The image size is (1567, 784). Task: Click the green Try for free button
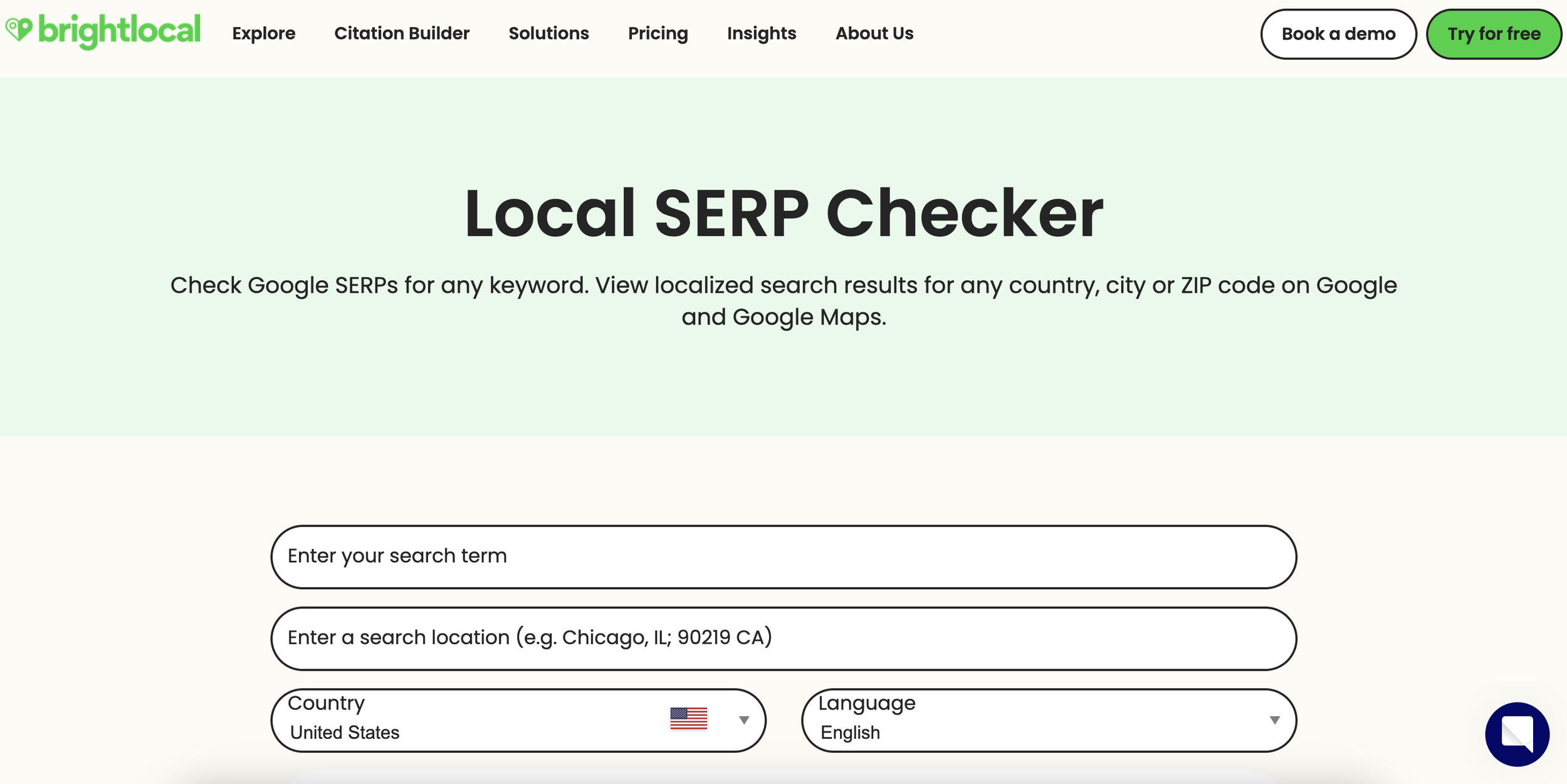[1493, 34]
